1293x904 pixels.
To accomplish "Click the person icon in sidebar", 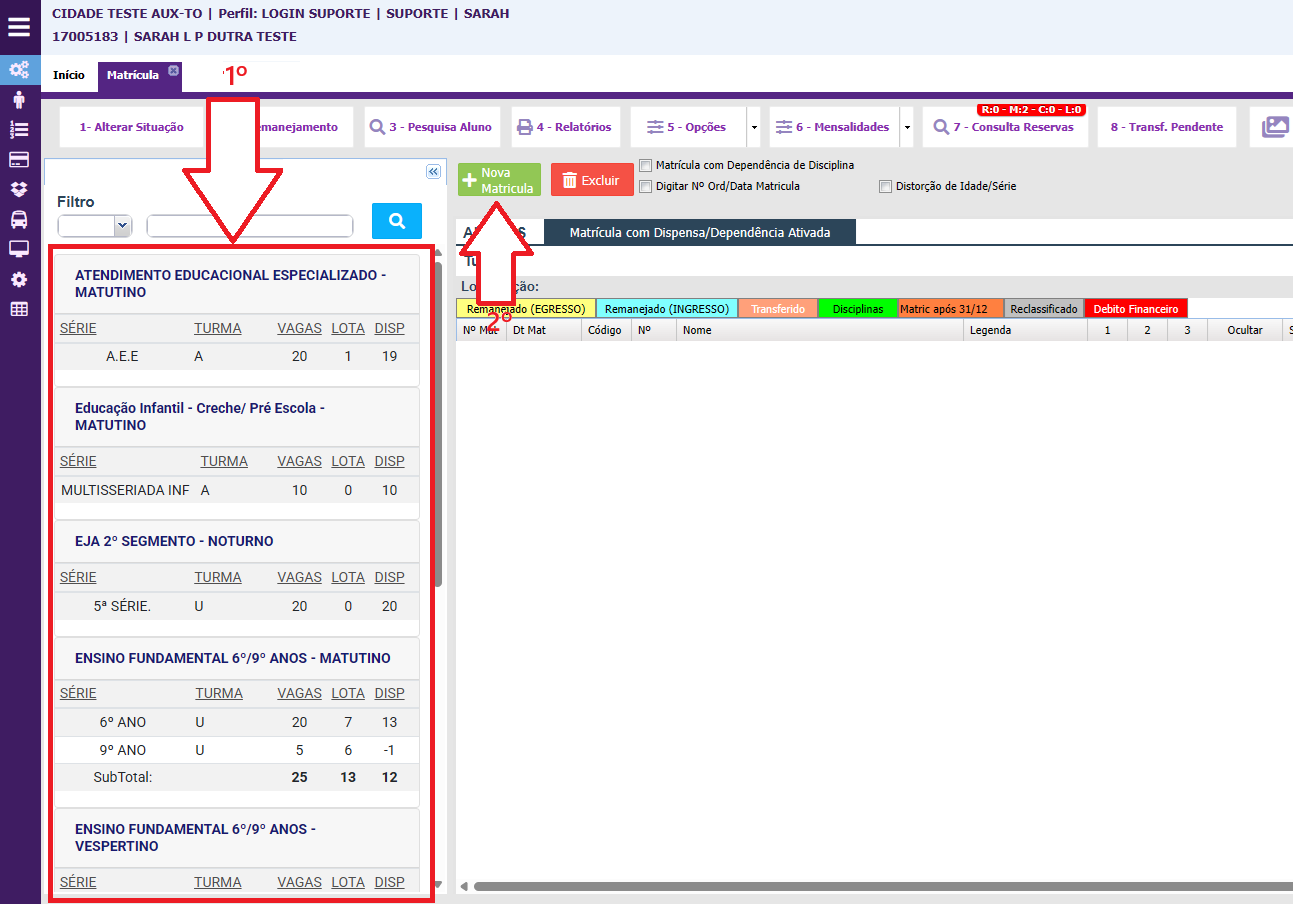I will pos(19,99).
